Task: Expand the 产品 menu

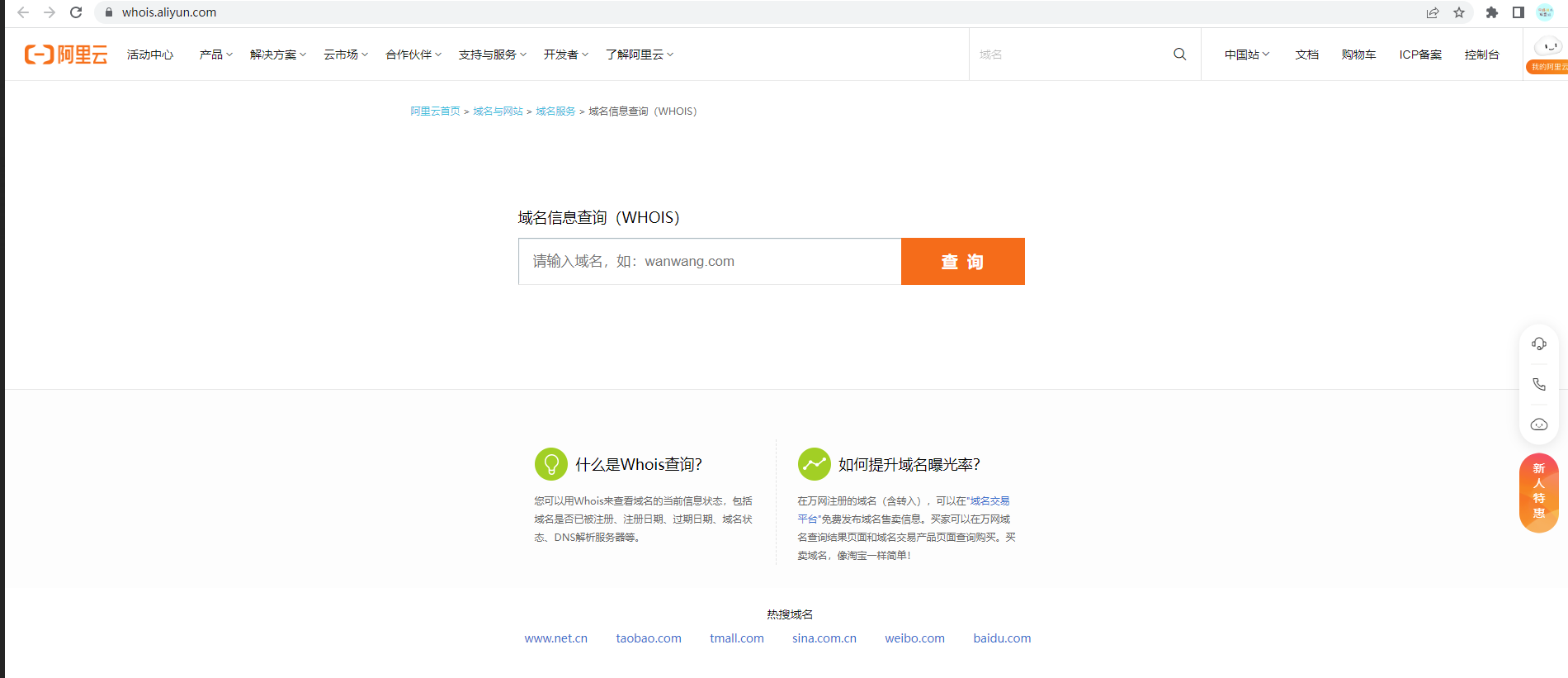Action: (216, 55)
